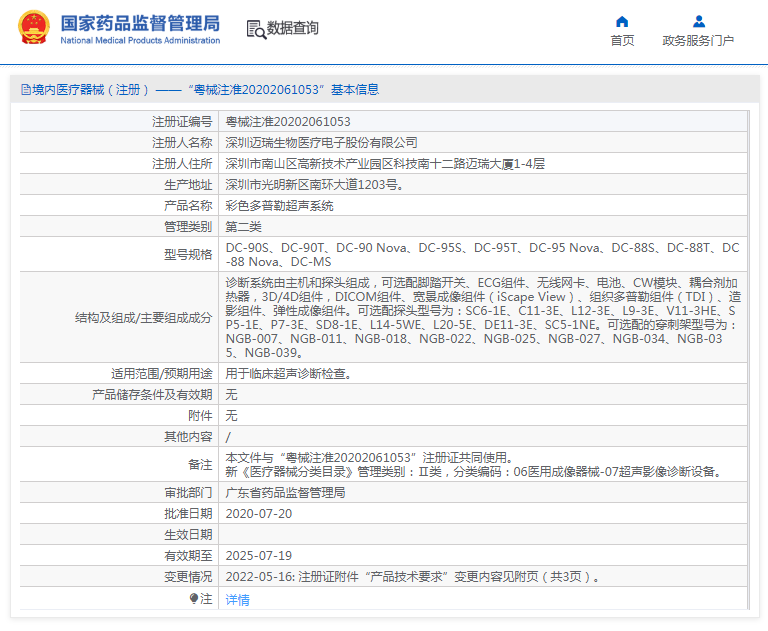768x631 pixels.
Task: Go to 首页 link
Action: [622, 41]
